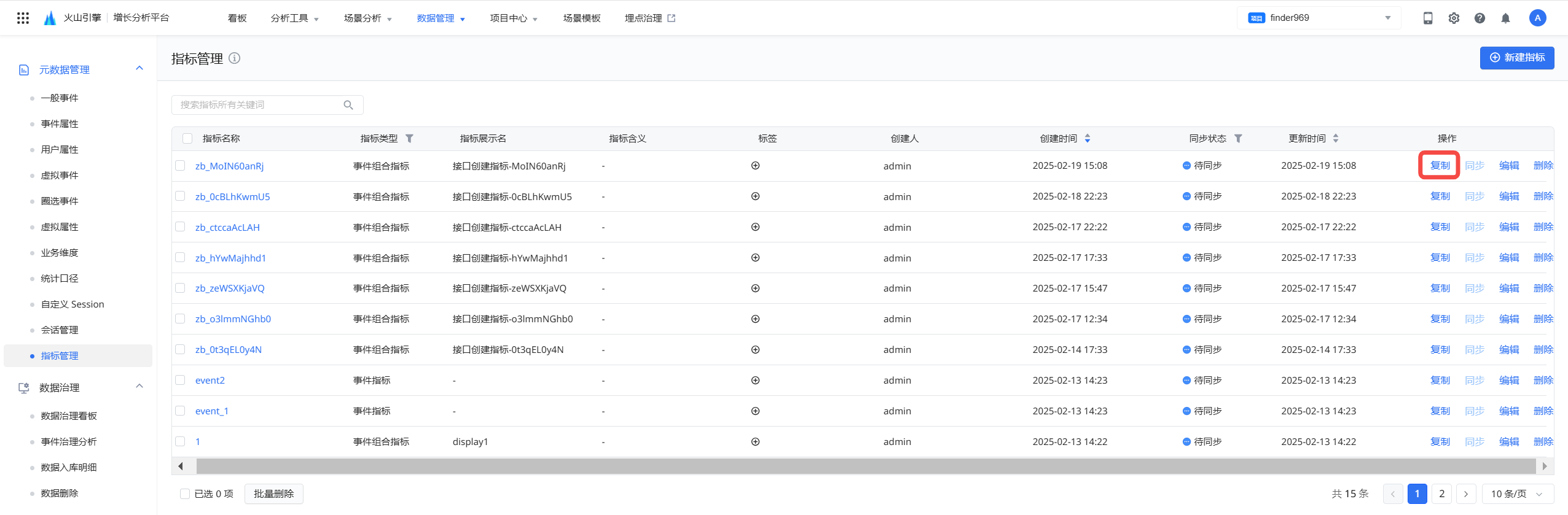
Task: Open 埋点治理 external link
Action: (x=650, y=18)
